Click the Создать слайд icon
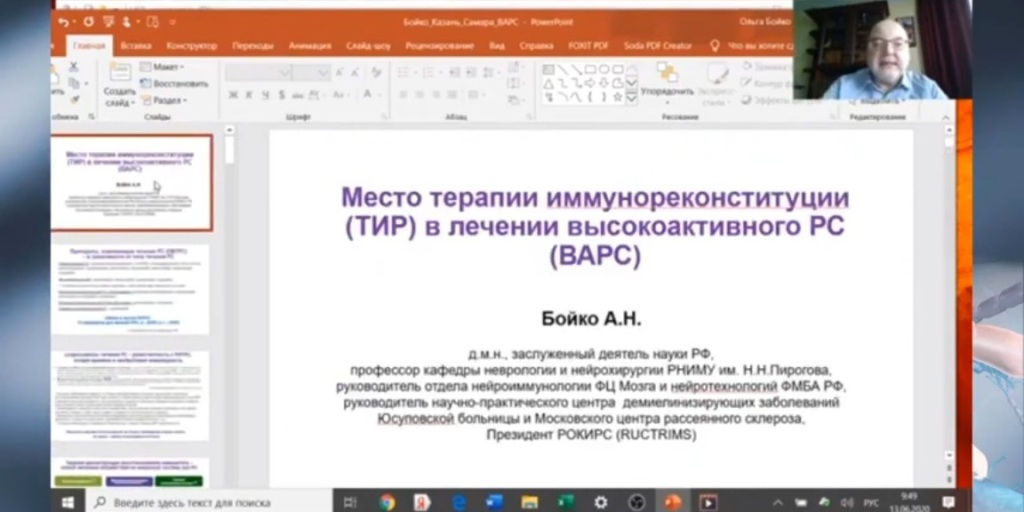1024x512 pixels. tap(119, 73)
